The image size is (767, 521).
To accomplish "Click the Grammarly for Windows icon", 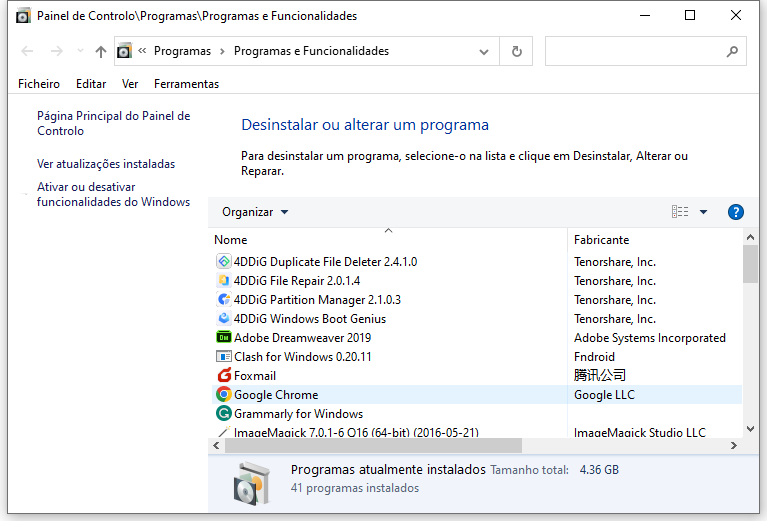I will click(x=224, y=413).
